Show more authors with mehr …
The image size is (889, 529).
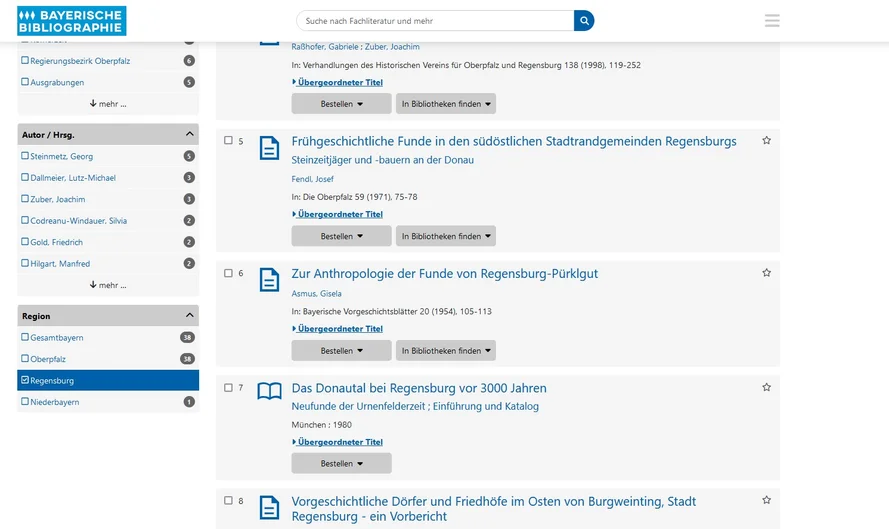tap(108, 285)
